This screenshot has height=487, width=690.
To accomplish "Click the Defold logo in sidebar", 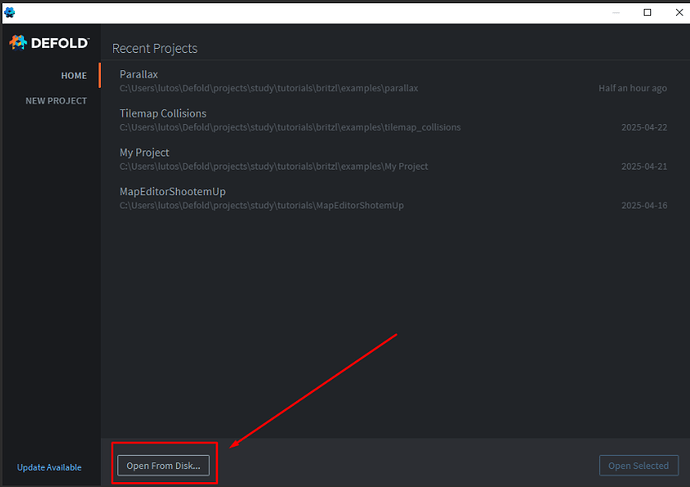I will coord(49,43).
